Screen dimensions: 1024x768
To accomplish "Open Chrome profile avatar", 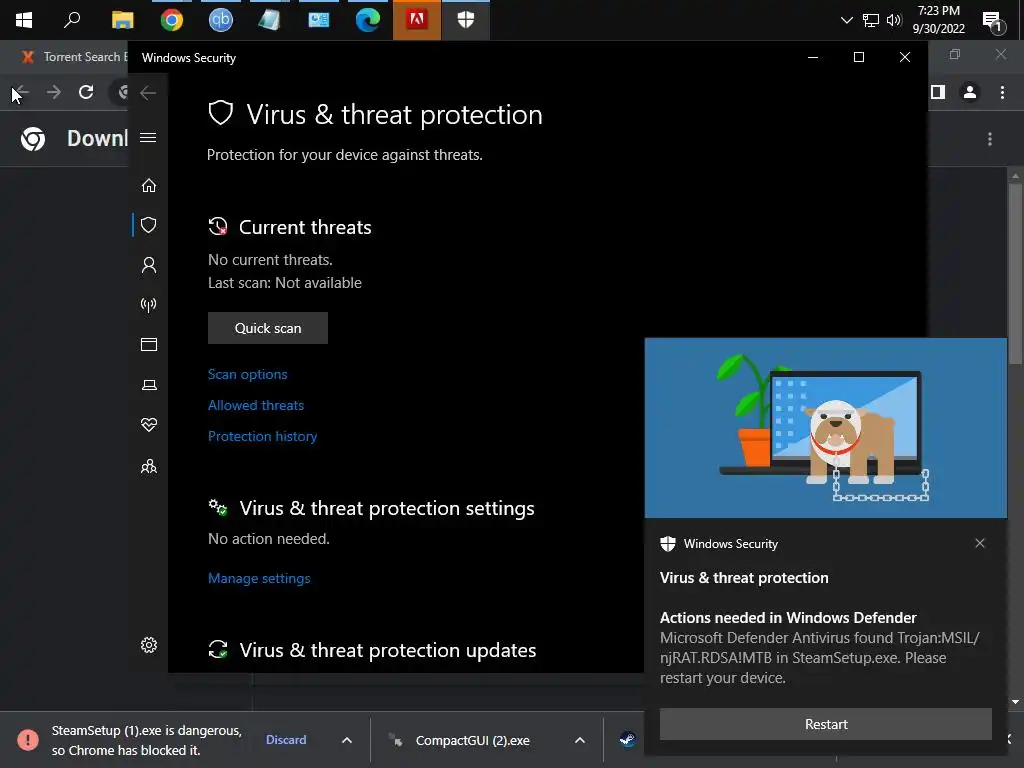I will click(970, 92).
